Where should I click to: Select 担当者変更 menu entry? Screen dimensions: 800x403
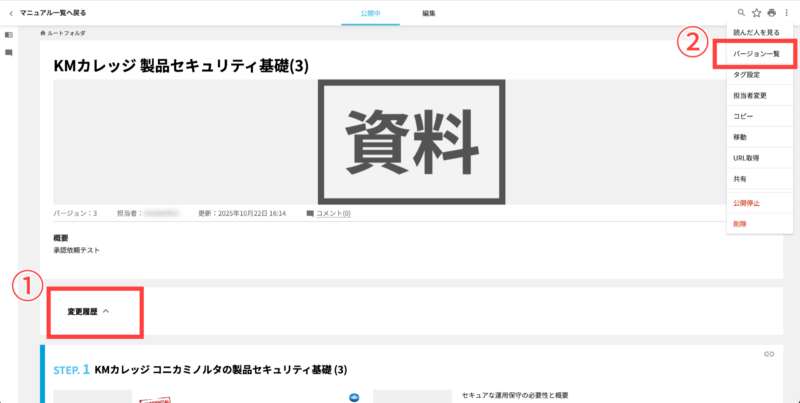point(760,95)
